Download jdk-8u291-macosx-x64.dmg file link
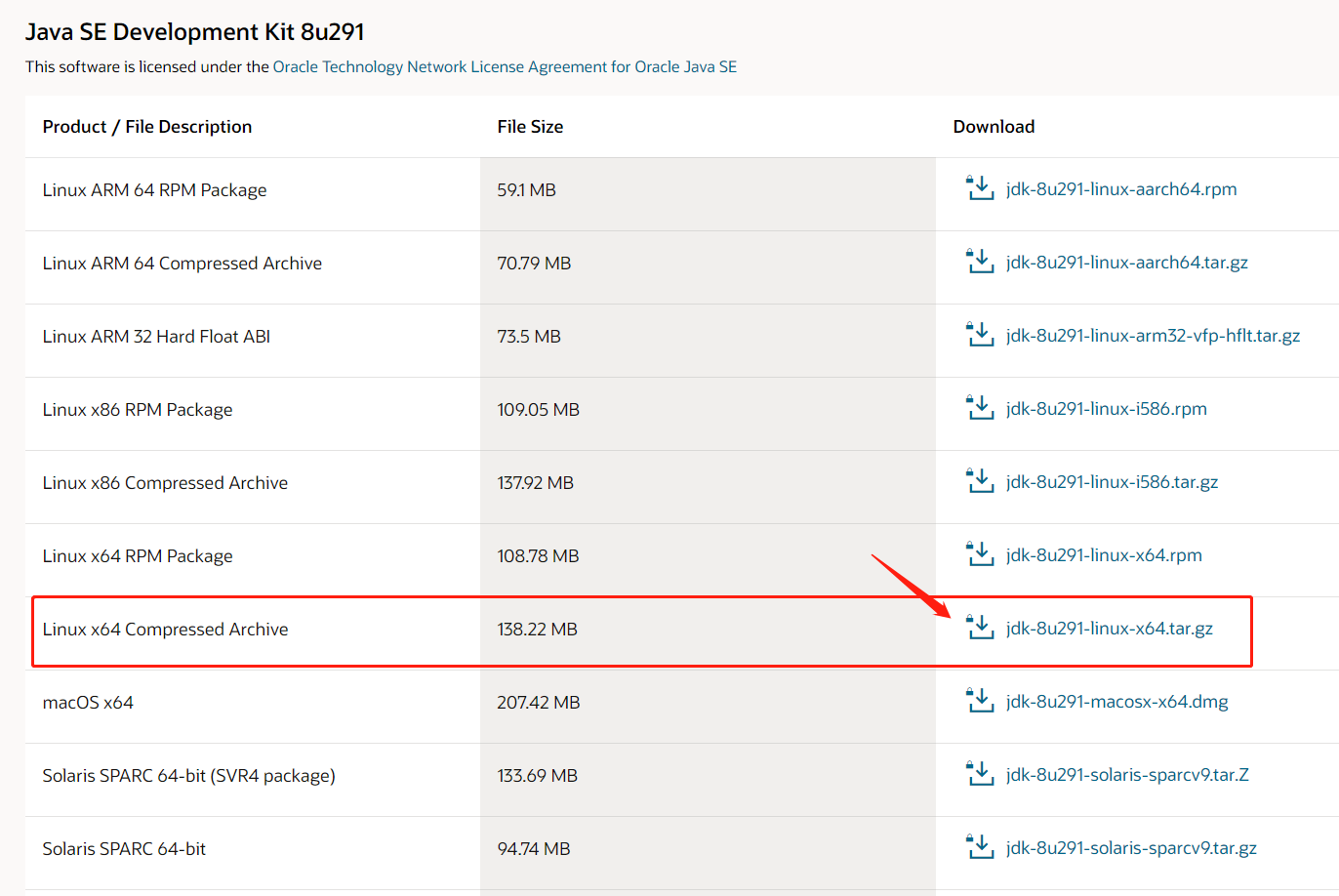This screenshot has width=1339, height=896. pos(1117,702)
